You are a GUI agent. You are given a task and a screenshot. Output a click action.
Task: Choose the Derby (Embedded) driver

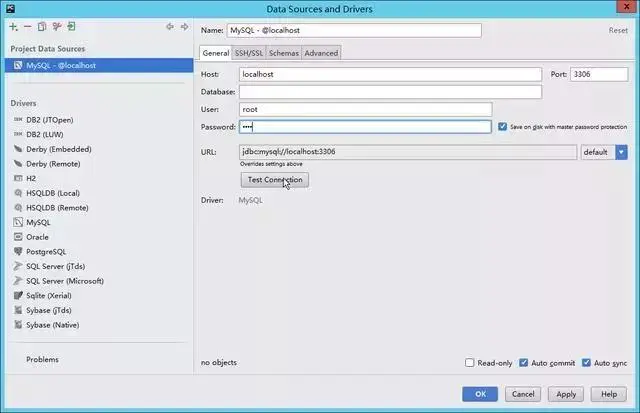click(58, 149)
